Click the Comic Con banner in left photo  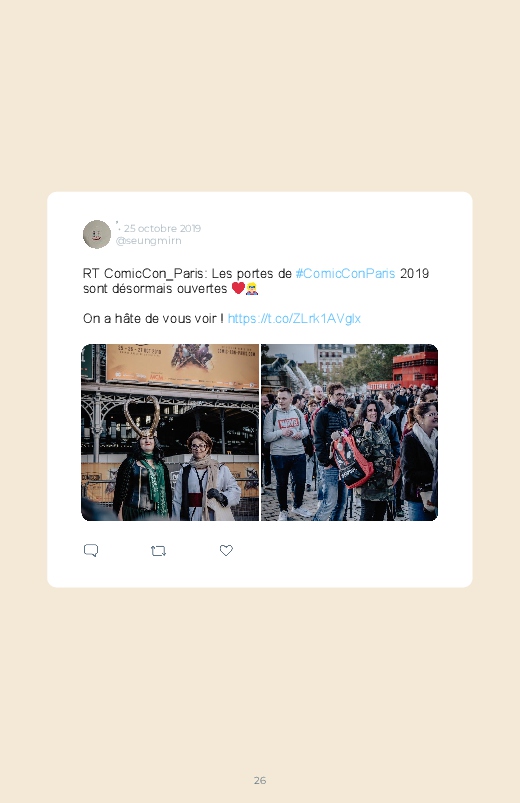182,364
